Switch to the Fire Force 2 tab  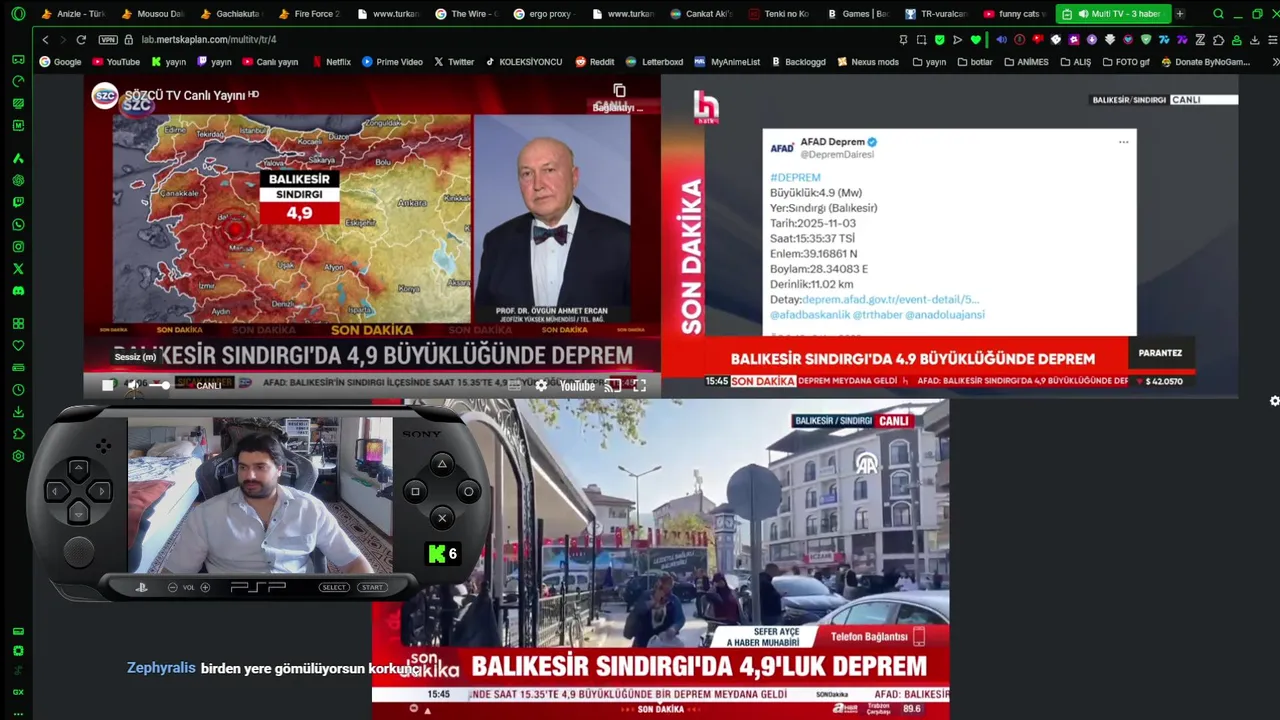tap(310, 14)
